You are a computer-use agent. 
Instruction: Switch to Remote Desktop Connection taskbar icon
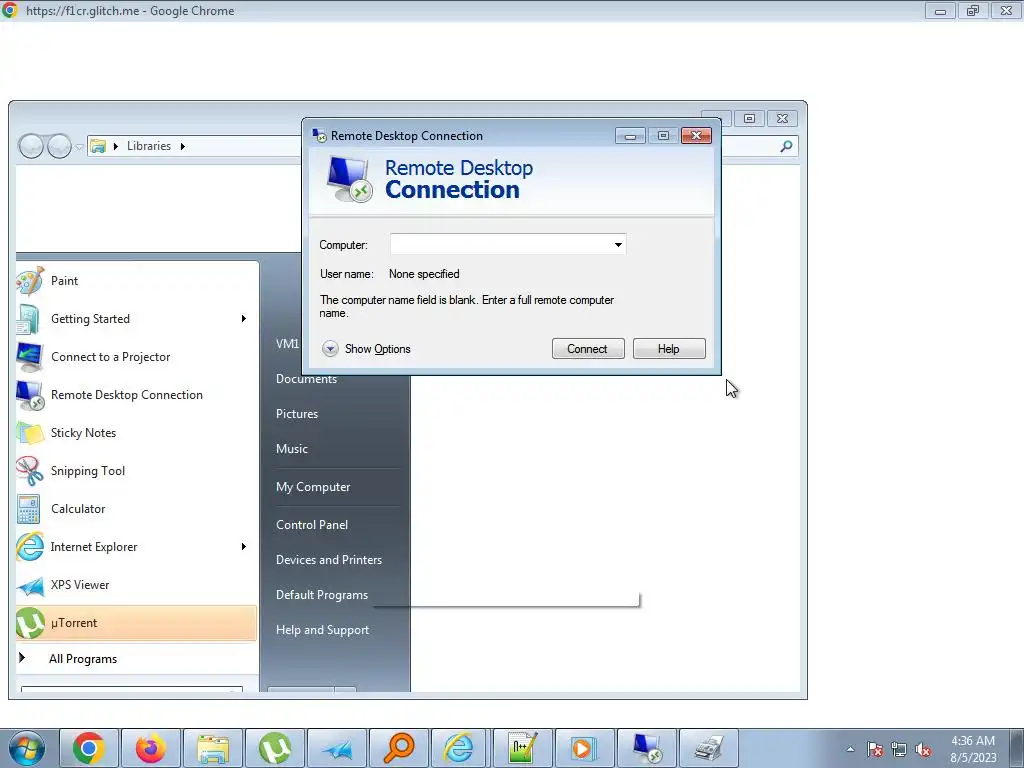[x=647, y=748]
